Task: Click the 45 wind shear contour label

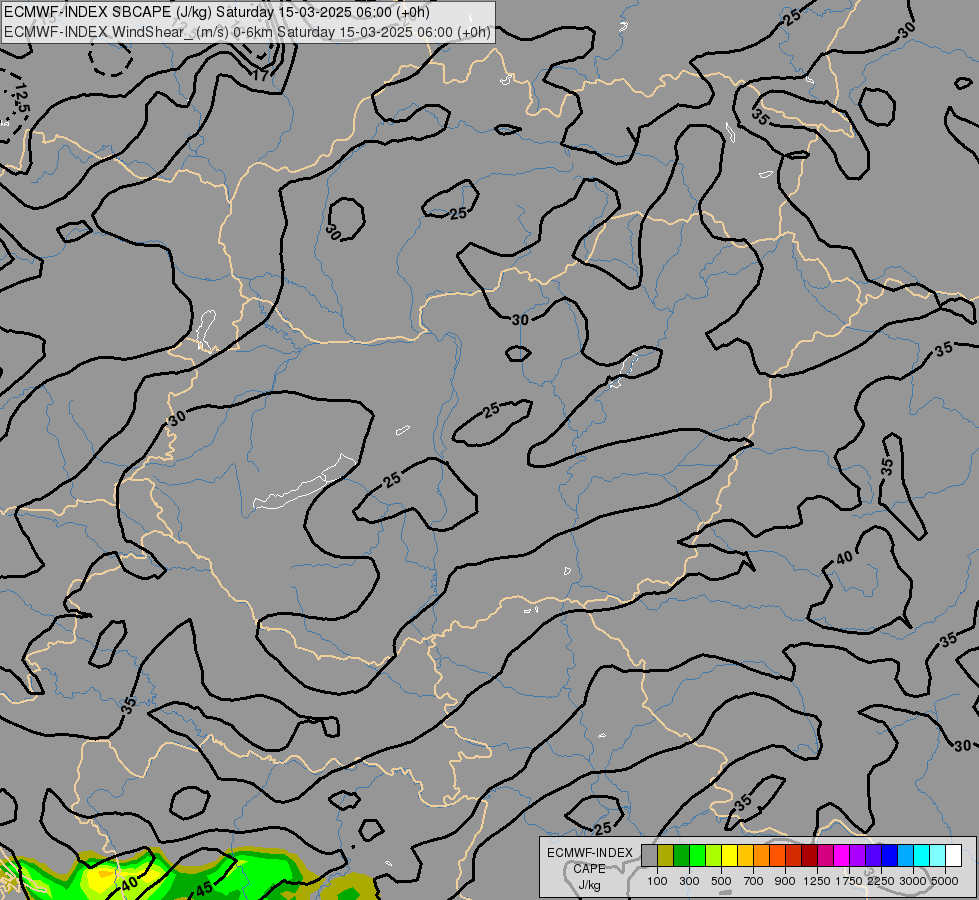Action: click(x=205, y=887)
